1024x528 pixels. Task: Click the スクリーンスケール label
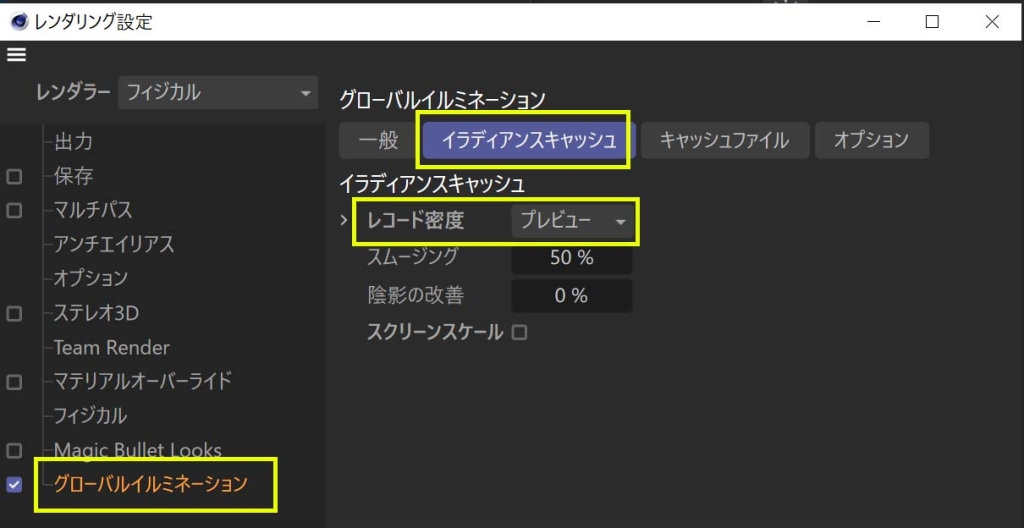[x=436, y=333]
